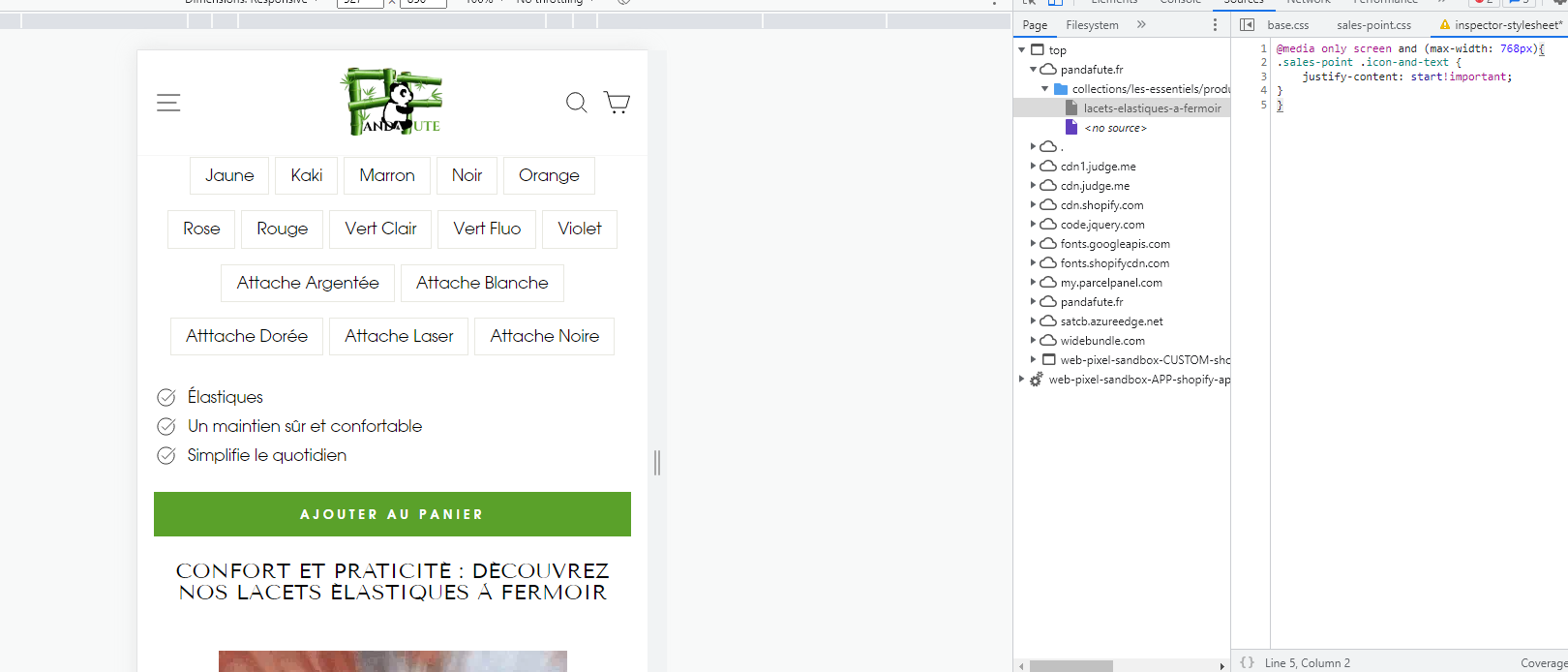Image resolution: width=1568 pixels, height=672 pixels.
Task: Select the Rouge color option
Action: pyautogui.click(x=283, y=229)
